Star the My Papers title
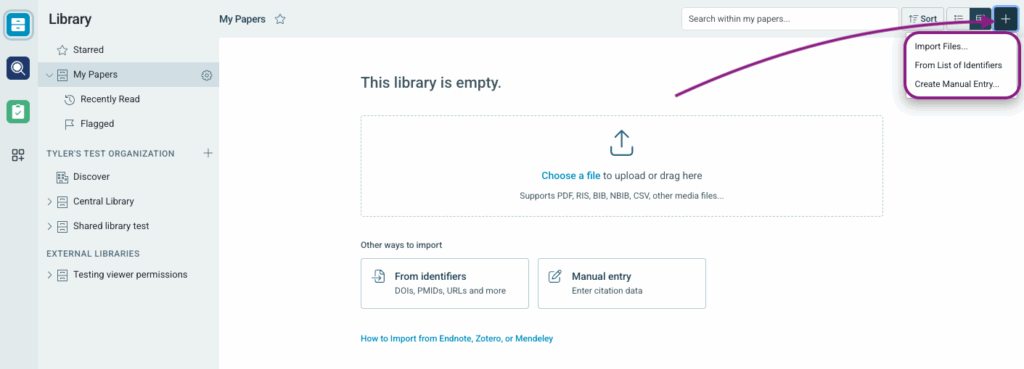 coord(280,19)
